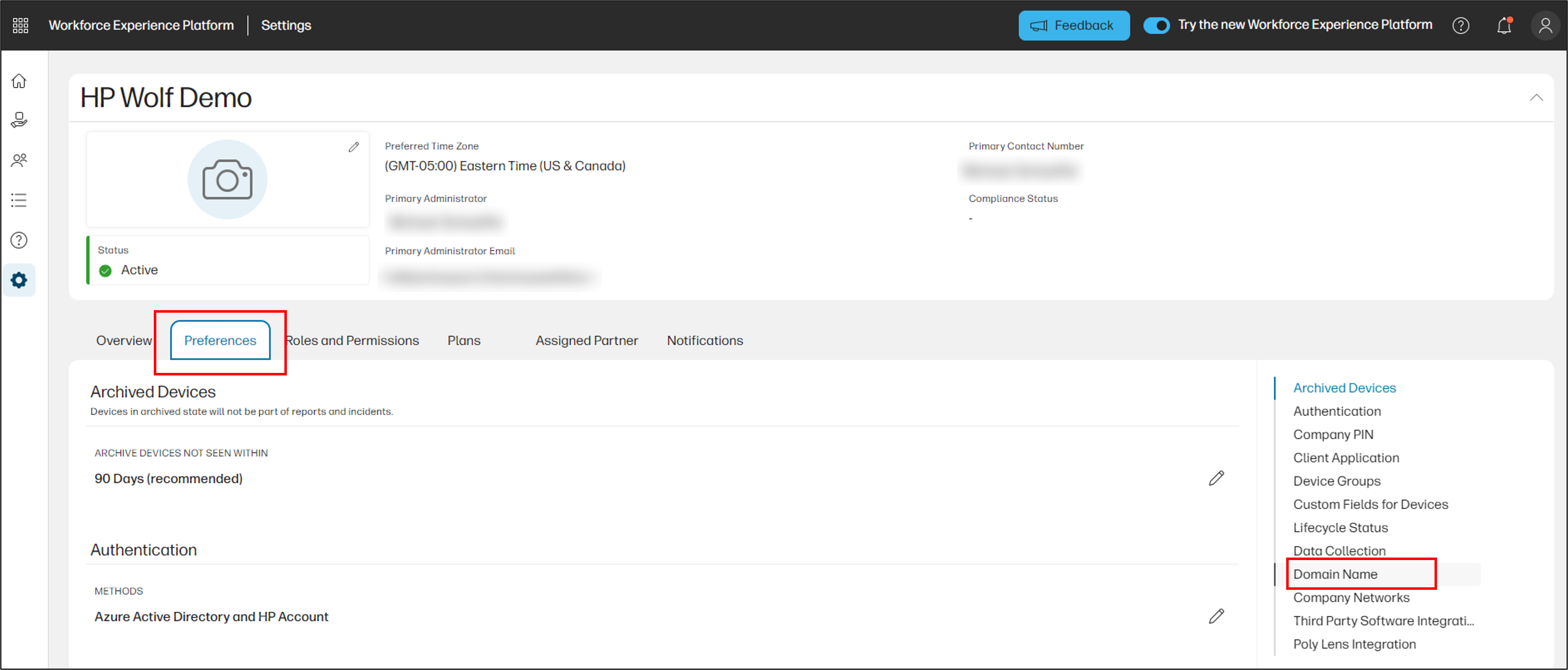Open the help question mark in sidebar
The height and width of the screenshot is (670, 1568).
point(20,241)
